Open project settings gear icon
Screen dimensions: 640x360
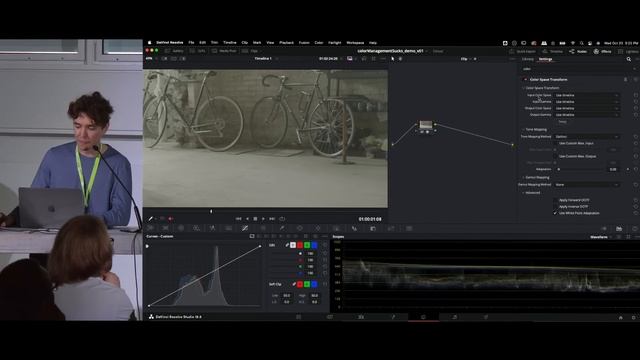[633, 317]
